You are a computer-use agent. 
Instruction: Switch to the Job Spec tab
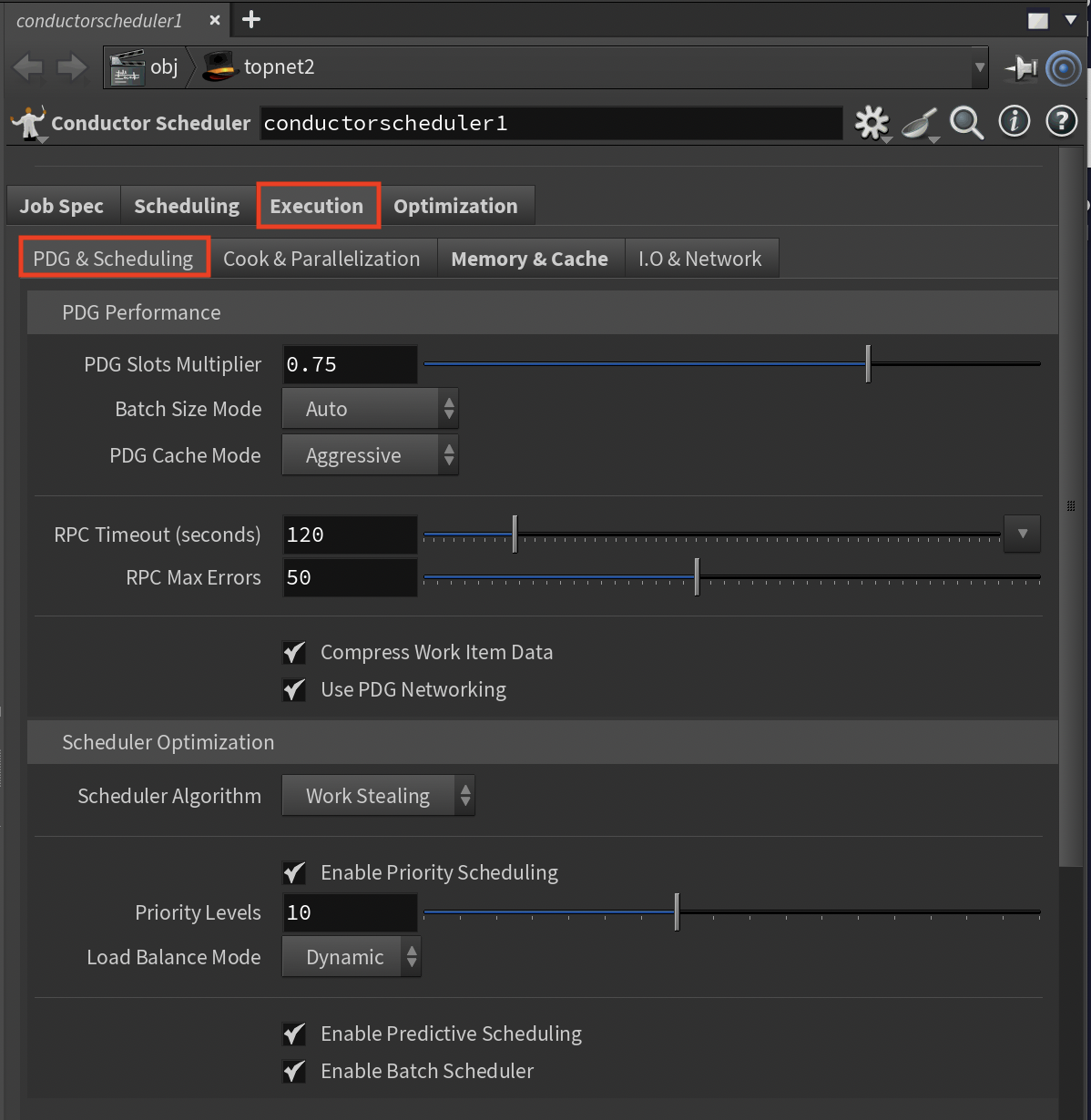[x=62, y=206]
